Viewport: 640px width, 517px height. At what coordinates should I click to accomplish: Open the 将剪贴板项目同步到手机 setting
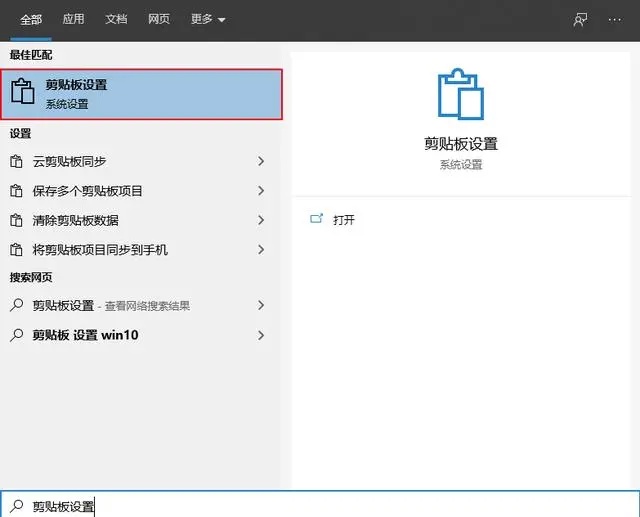(140, 250)
